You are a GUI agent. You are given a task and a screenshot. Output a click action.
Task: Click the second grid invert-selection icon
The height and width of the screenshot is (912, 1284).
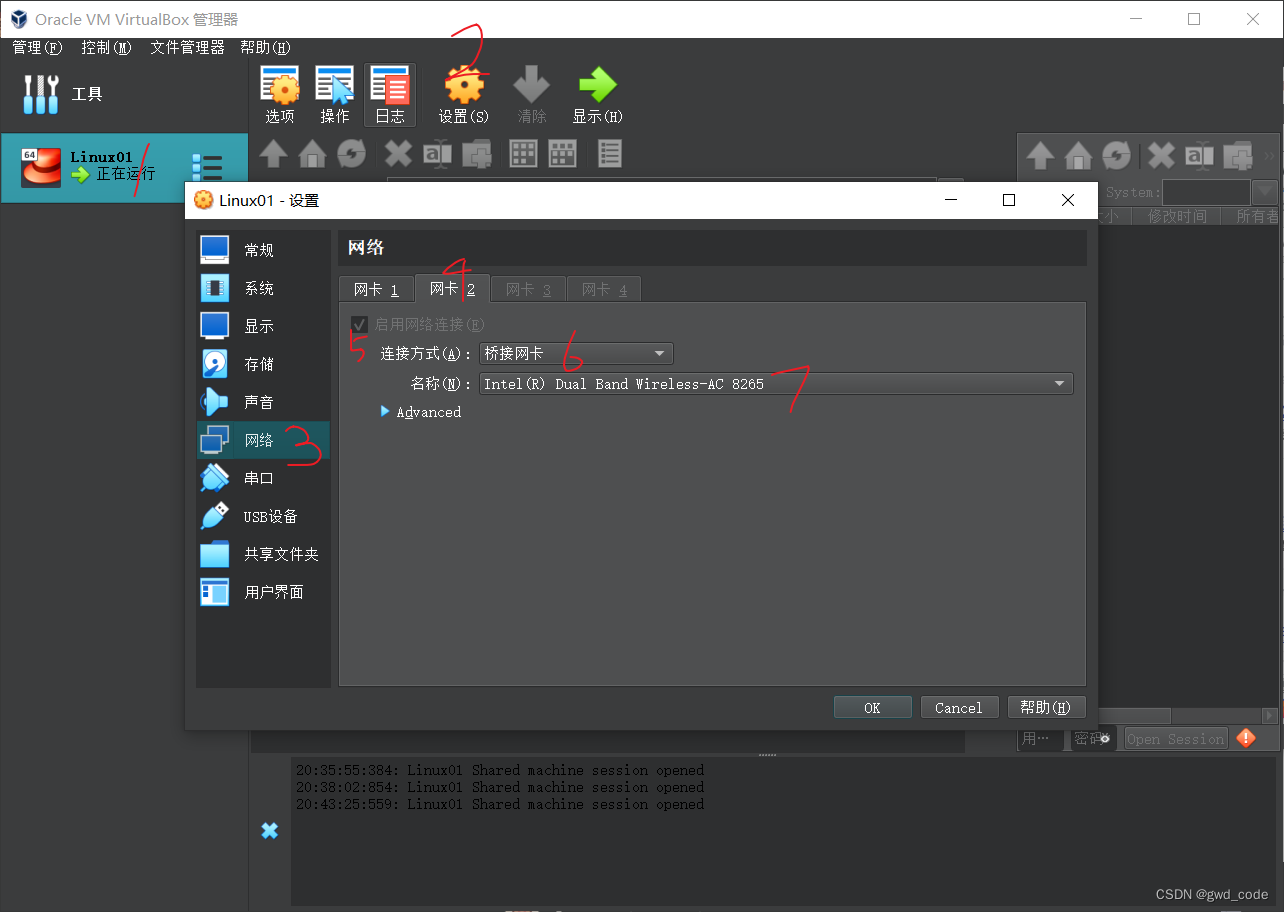pos(562,153)
